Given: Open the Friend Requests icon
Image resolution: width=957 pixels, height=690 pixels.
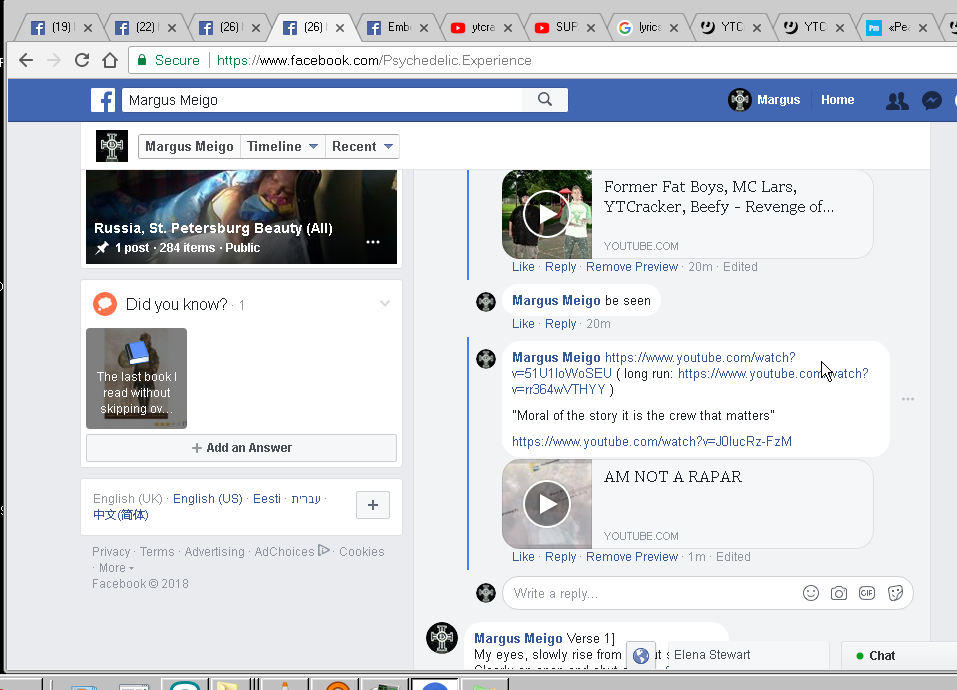Looking at the screenshot, I should (x=897, y=100).
